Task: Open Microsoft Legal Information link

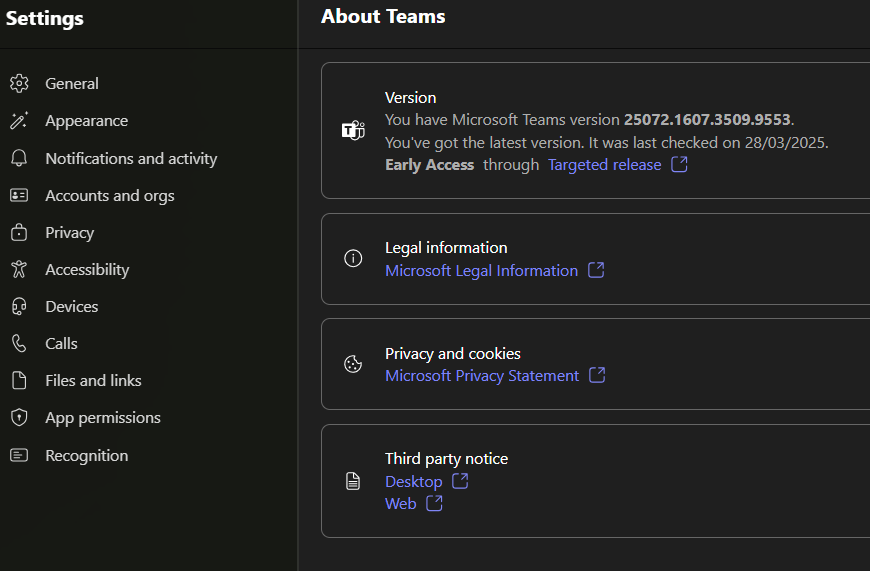Action: click(481, 271)
